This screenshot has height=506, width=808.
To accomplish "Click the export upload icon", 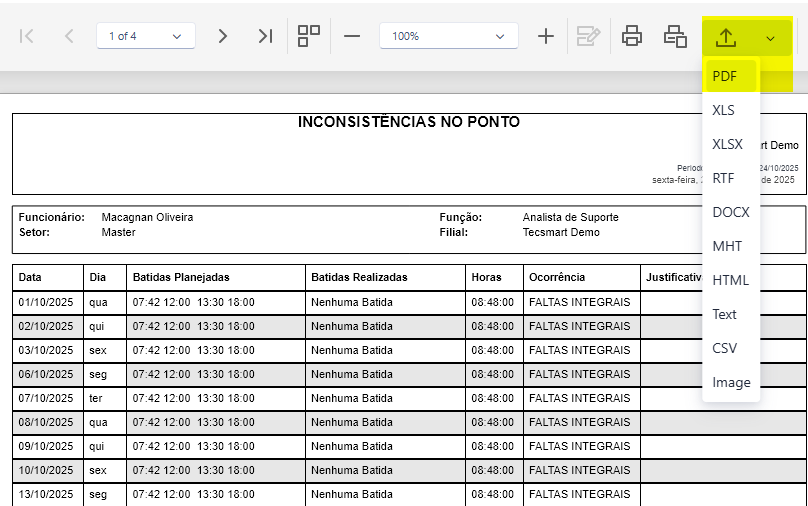I will pyautogui.click(x=726, y=37).
